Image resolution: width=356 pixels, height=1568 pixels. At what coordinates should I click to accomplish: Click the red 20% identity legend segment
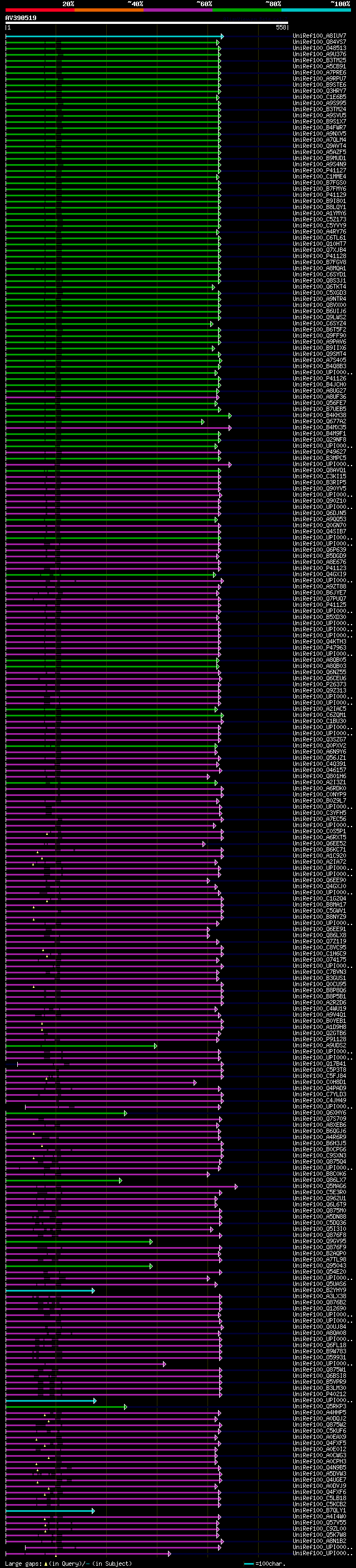pyautogui.click(x=39, y=10)
